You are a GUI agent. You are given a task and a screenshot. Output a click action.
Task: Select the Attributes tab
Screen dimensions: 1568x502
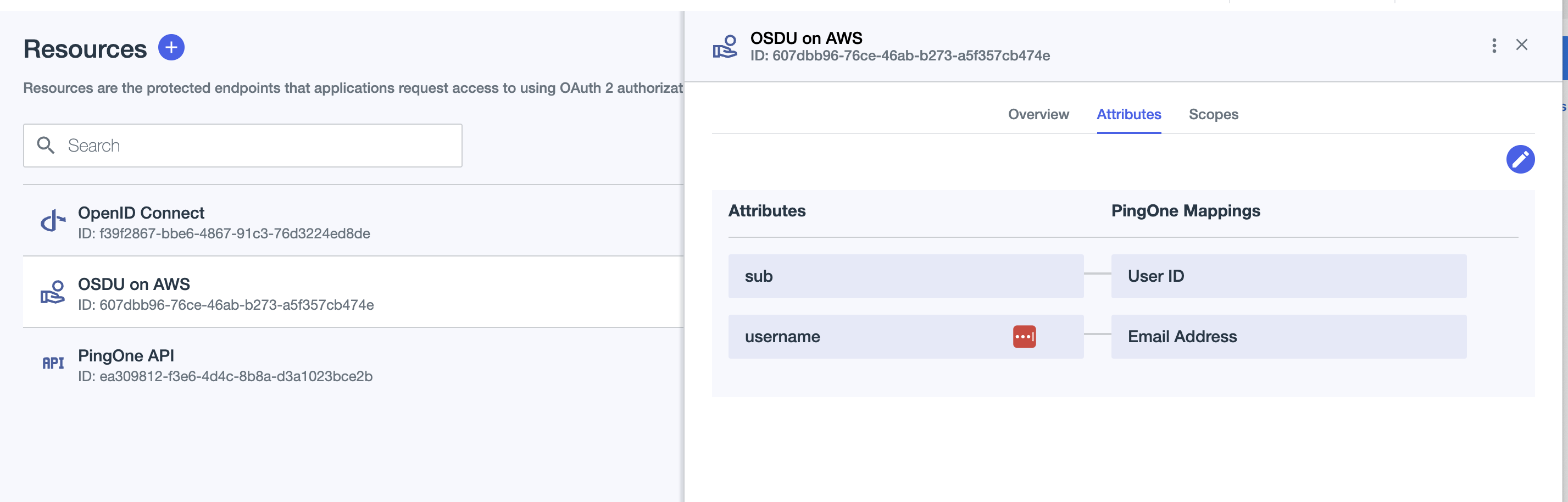click(x=1128, y=114)
